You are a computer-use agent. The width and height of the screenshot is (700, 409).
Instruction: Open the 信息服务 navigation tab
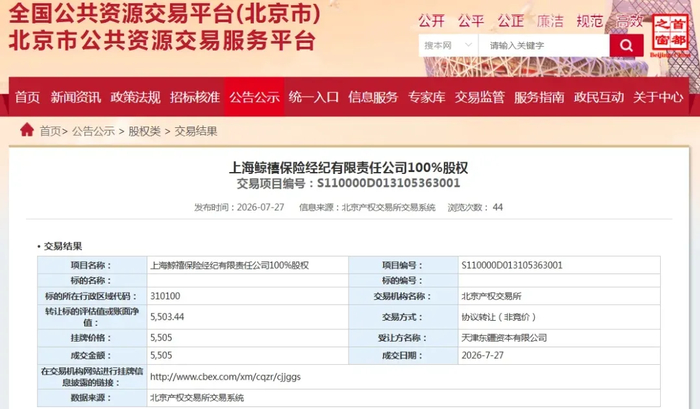coord(373,97)
